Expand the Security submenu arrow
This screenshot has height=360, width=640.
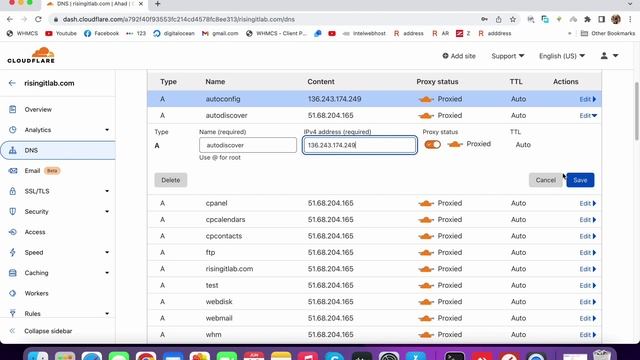(107, 211)
